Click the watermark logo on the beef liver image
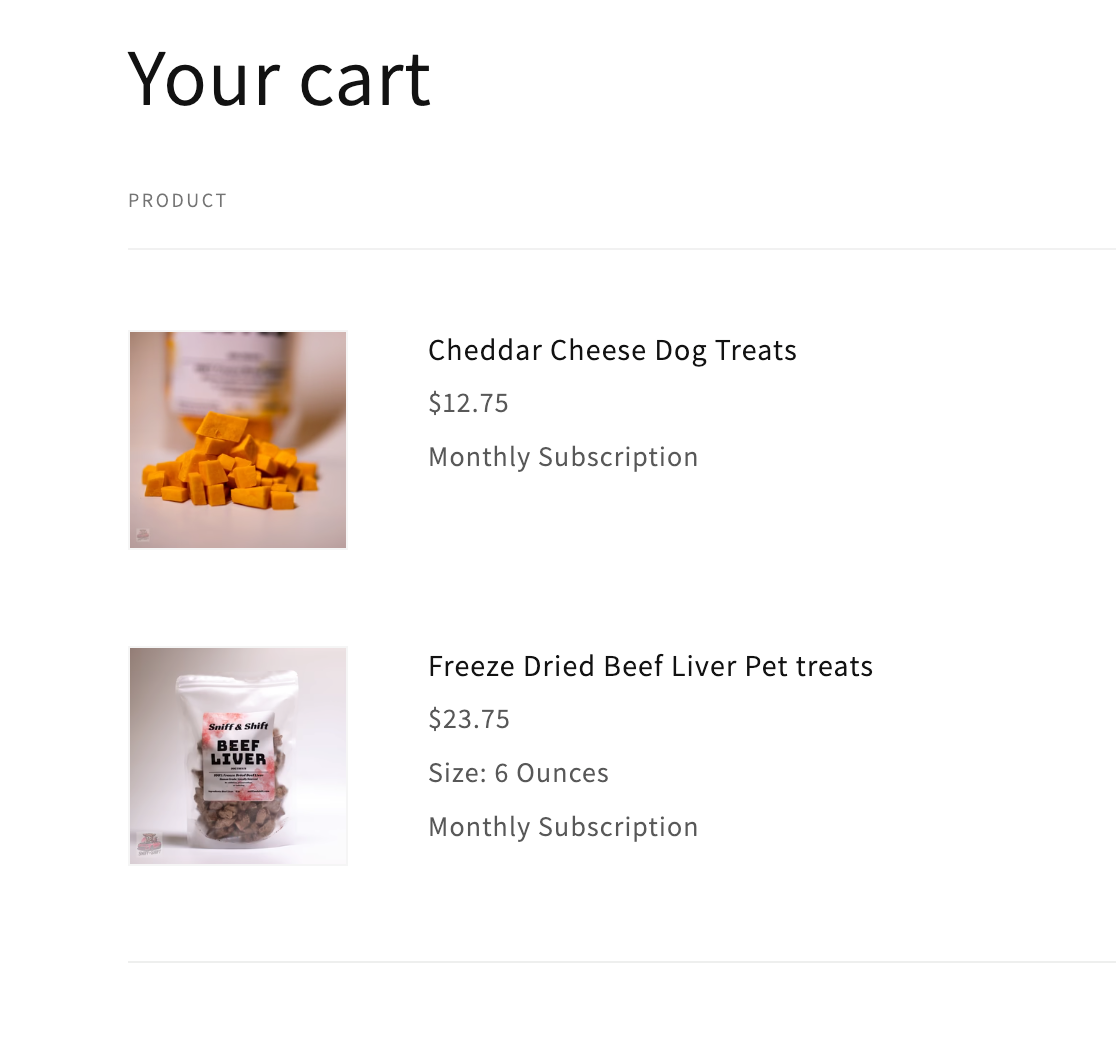Viewport: 1116px width, 1038px height. click(x=148, y=843)
